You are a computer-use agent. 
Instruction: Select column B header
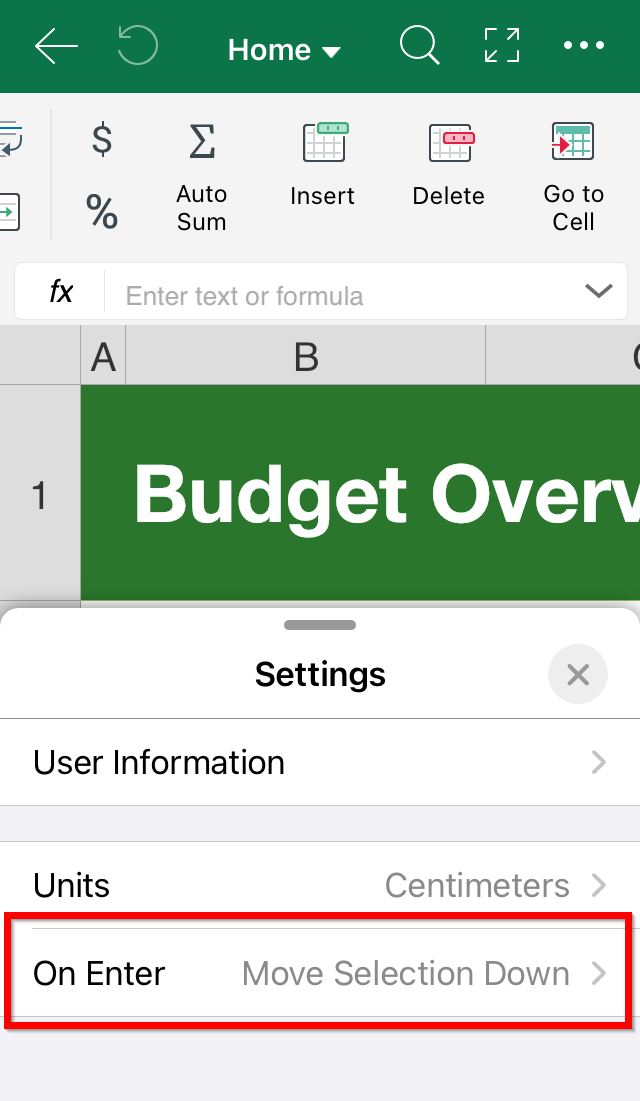pyautogui.click(x=306, y=356)
